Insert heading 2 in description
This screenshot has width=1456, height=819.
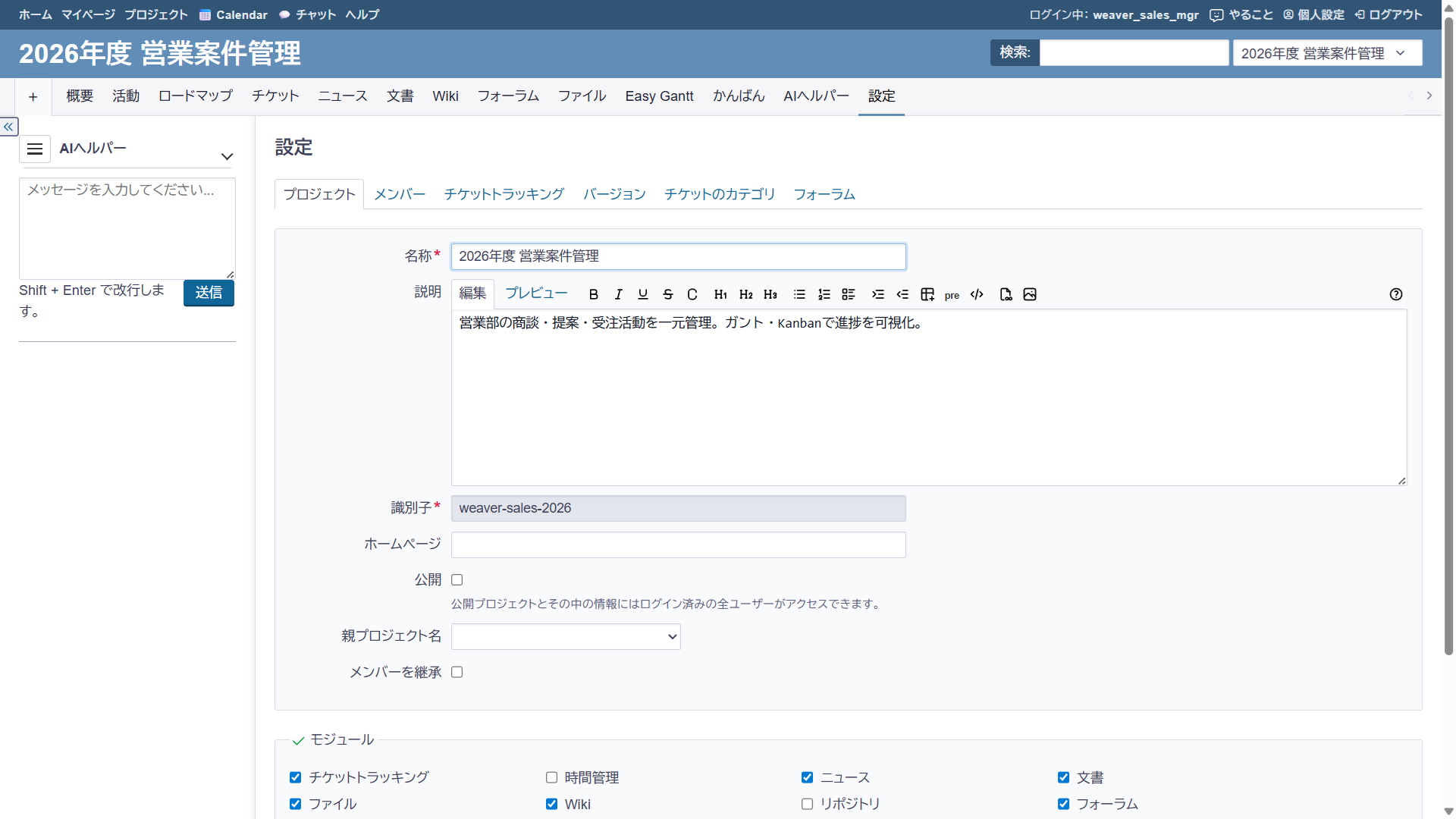(746, 294)
